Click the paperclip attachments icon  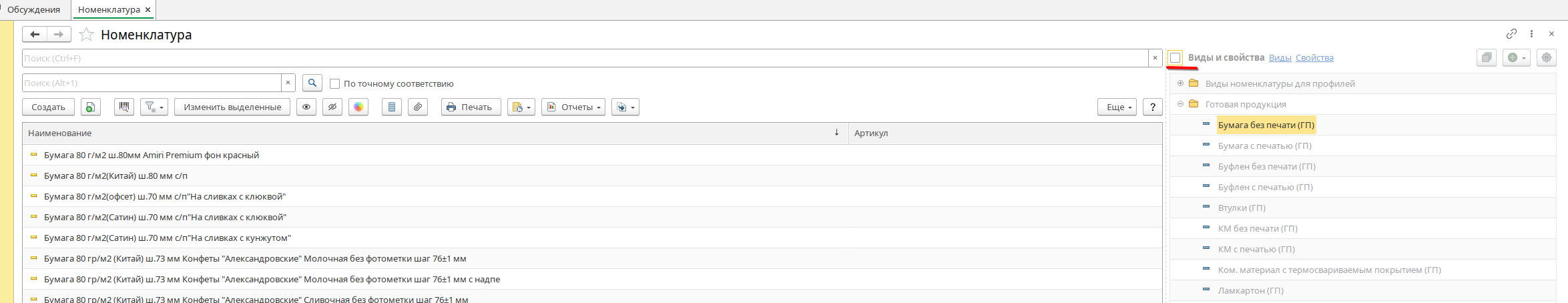click(418, 107)
